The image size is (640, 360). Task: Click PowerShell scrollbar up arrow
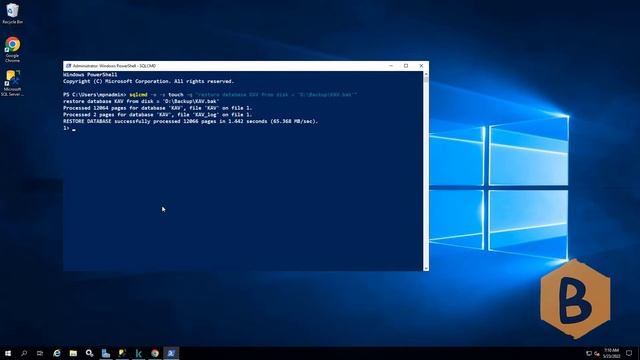[x=426, y=74]
